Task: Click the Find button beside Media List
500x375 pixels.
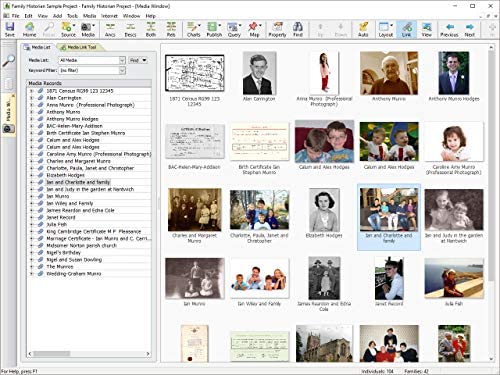Action: point(138,60)
